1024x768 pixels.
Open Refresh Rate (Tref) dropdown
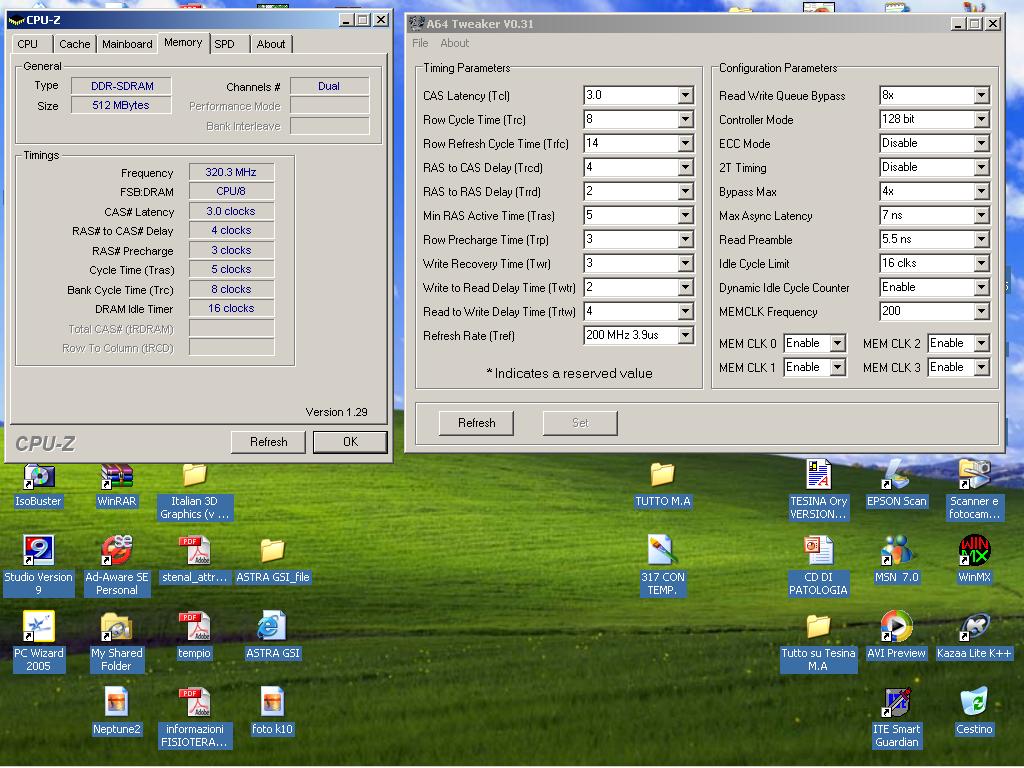coord(685,336)
